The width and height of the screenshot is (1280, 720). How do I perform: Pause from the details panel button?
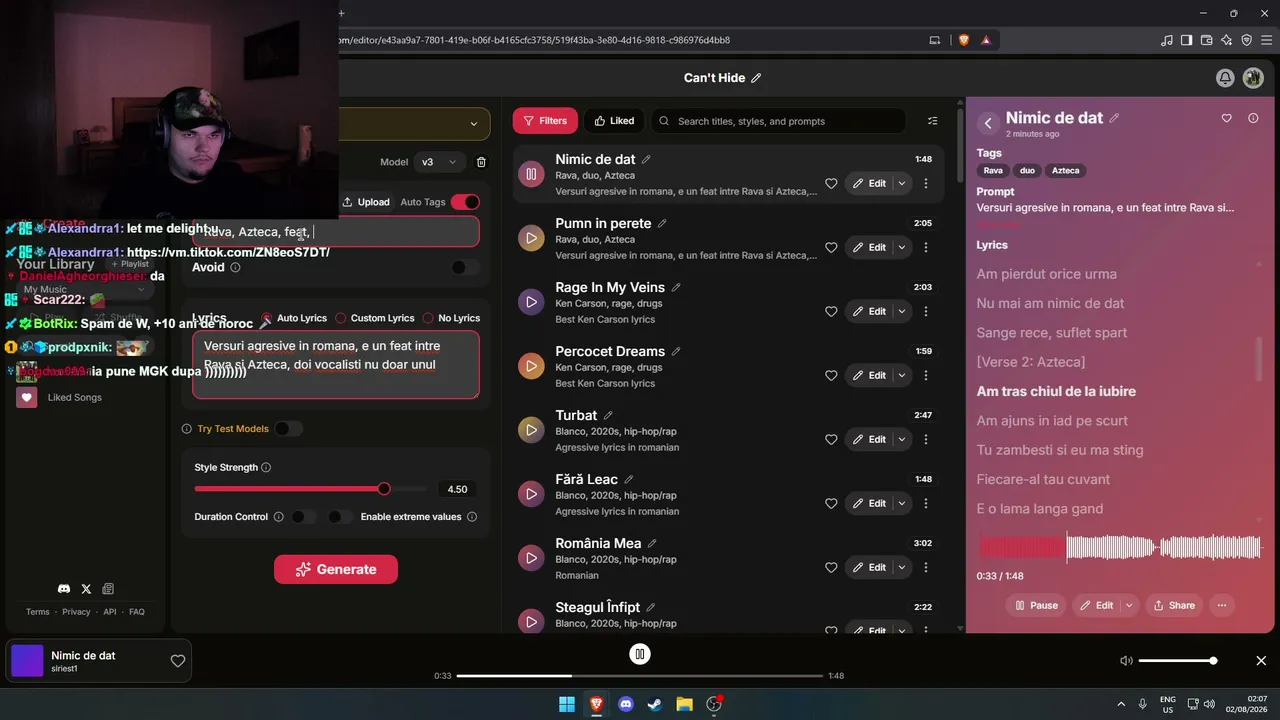[1036, 605]
